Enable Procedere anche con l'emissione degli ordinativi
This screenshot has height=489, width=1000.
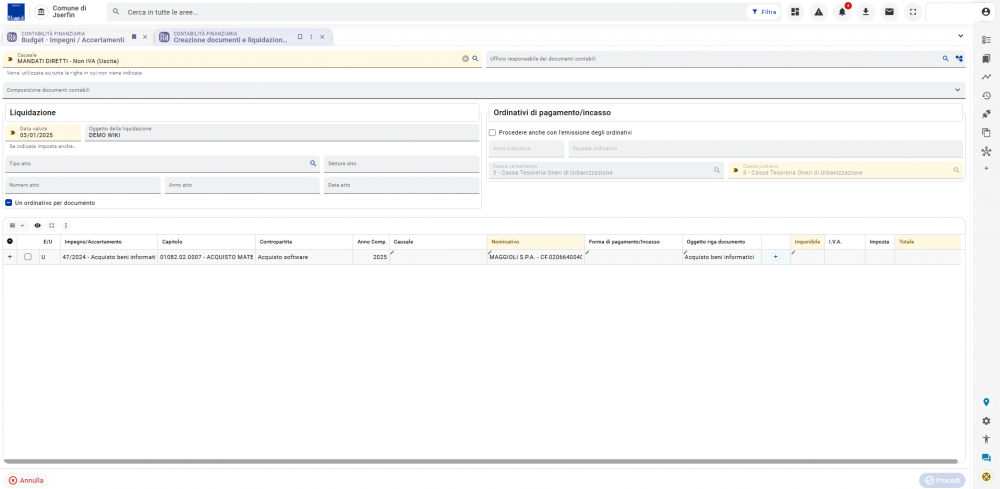click(492, 133)
